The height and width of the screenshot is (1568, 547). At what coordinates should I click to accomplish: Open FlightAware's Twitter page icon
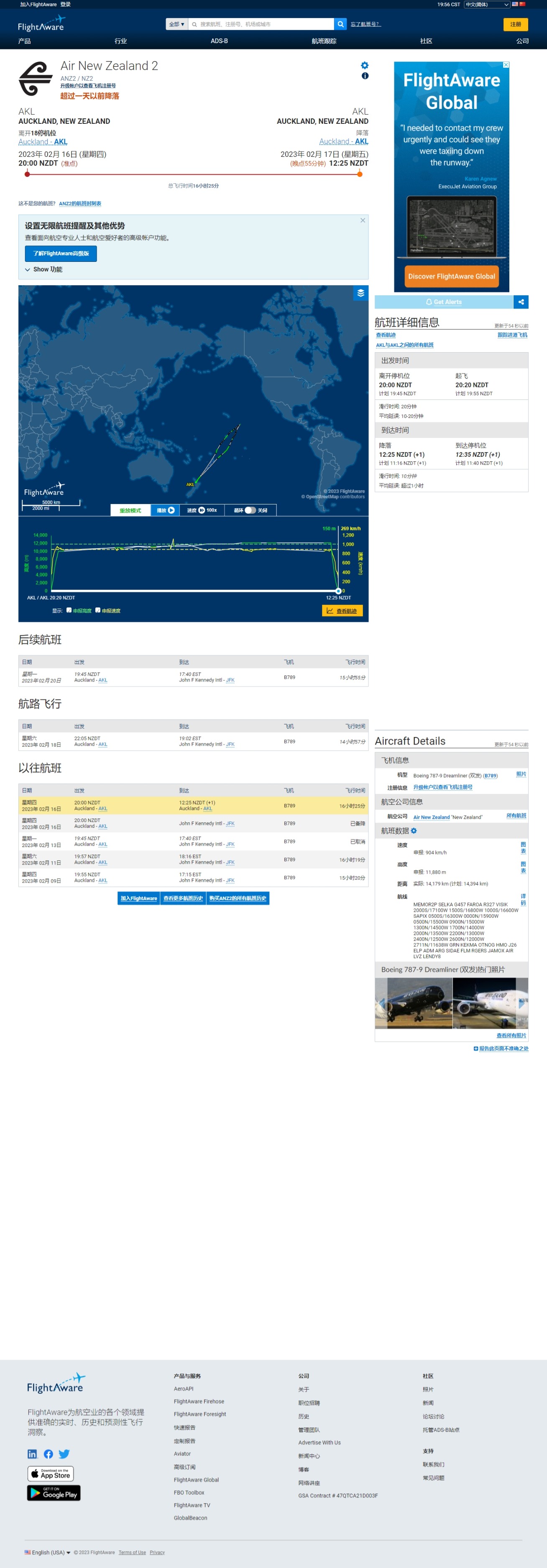[64, 1454]
